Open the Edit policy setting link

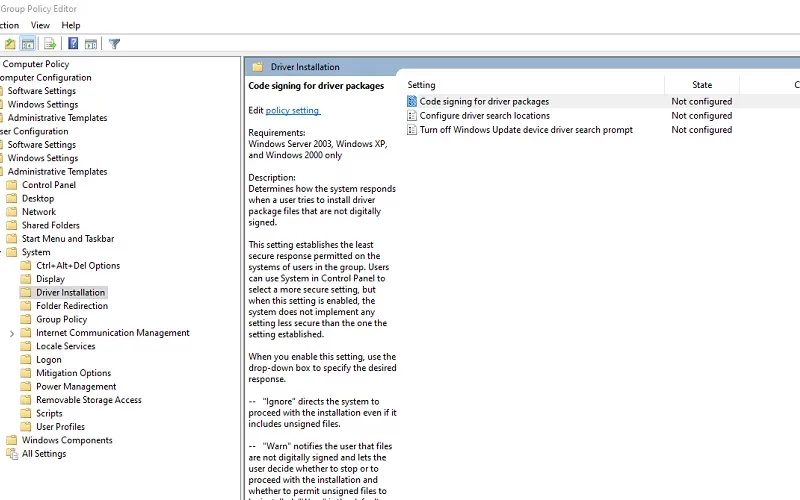pyautogui.click(x=293, y=110)
